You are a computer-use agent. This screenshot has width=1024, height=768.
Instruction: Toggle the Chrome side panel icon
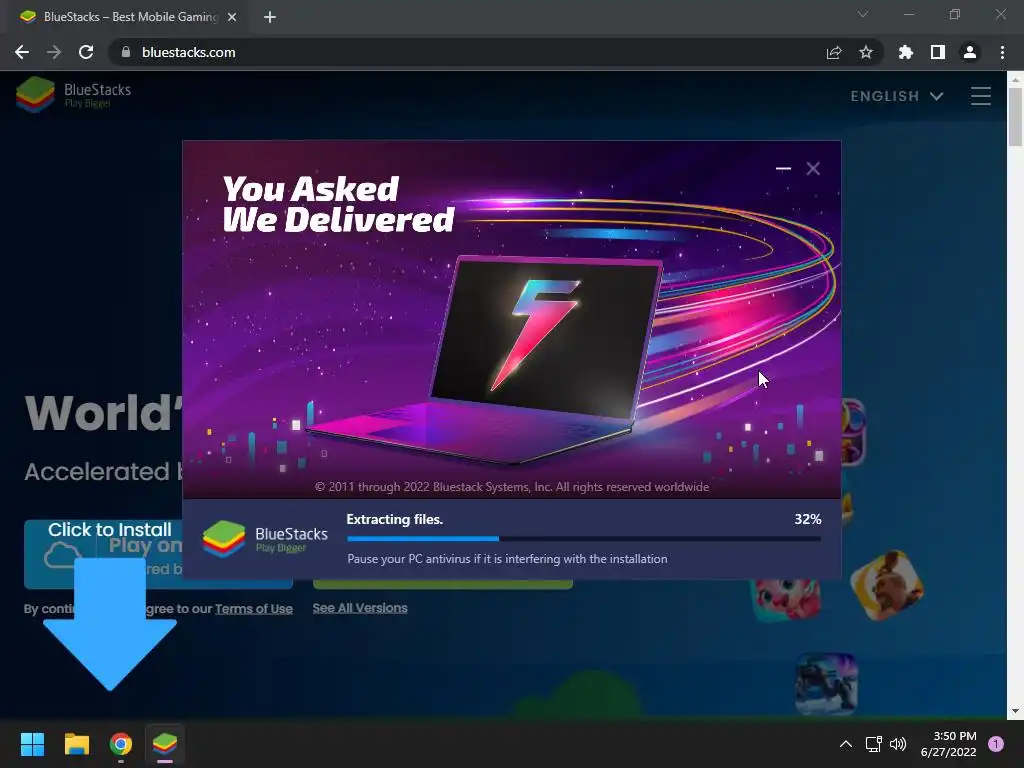[938, 52]
